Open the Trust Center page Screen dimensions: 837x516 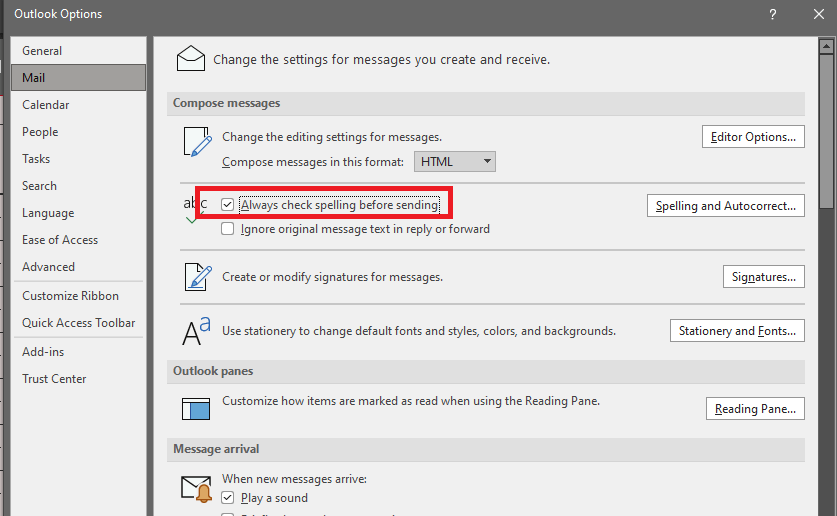click(78, 379)
